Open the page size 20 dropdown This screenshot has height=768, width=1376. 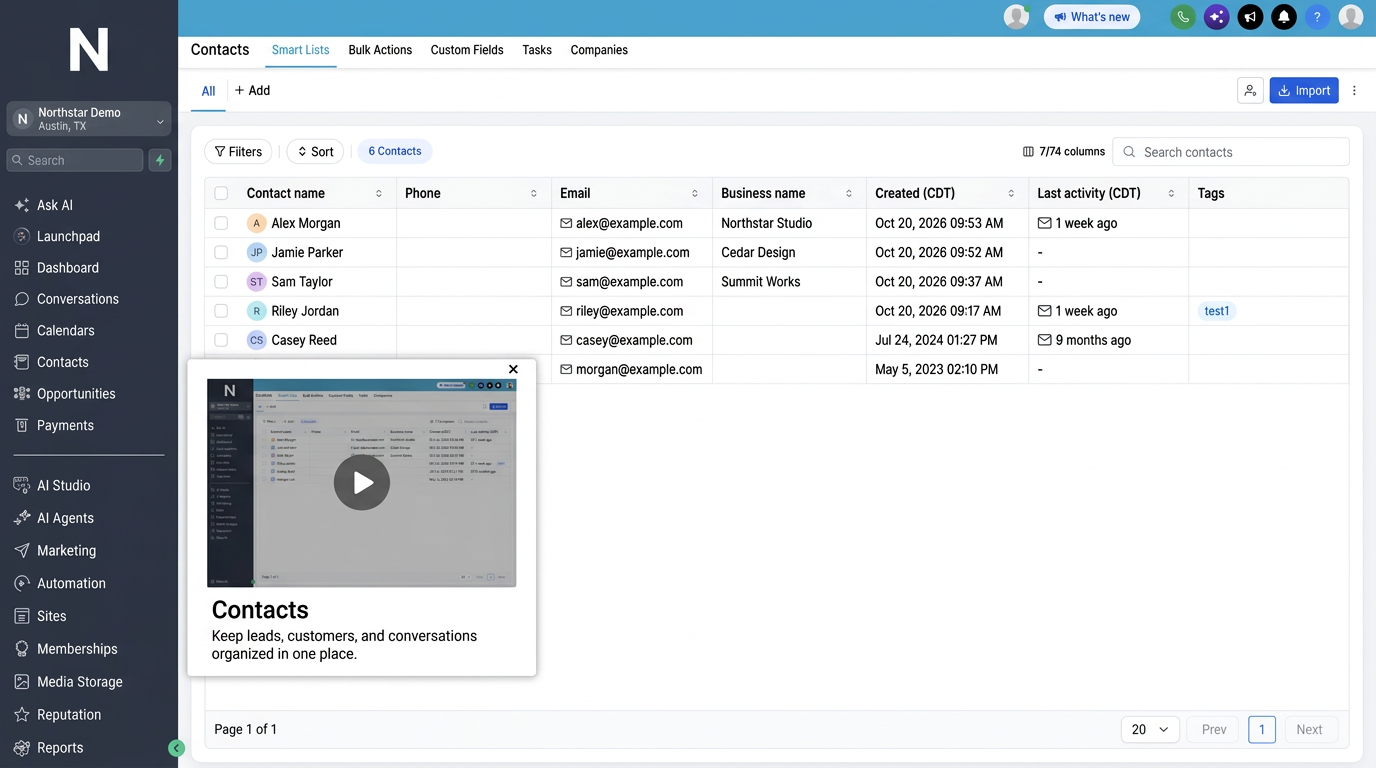(1150, 729)
